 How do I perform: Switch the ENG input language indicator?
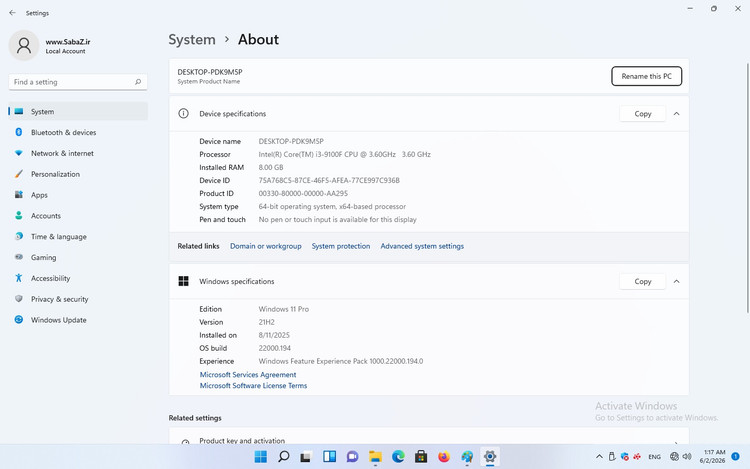(654, 457)
